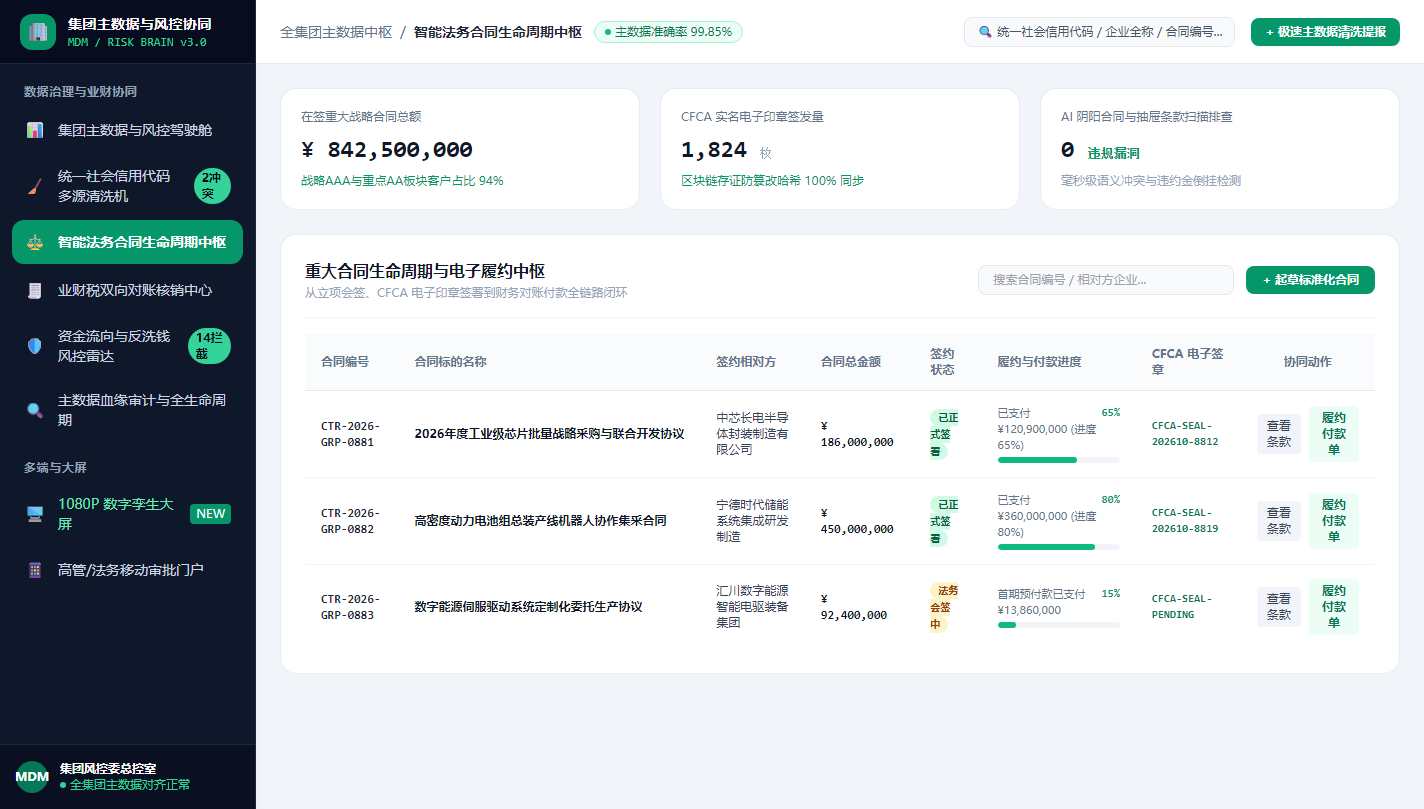
Task: Click the magnifier icon beside 主数据血缘审计与全生命周期
Action: tap(35, 410)
